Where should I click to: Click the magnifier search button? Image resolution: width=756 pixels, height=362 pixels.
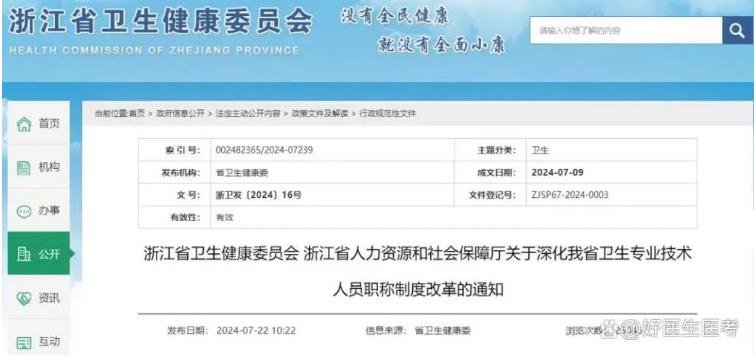(737, 31)
